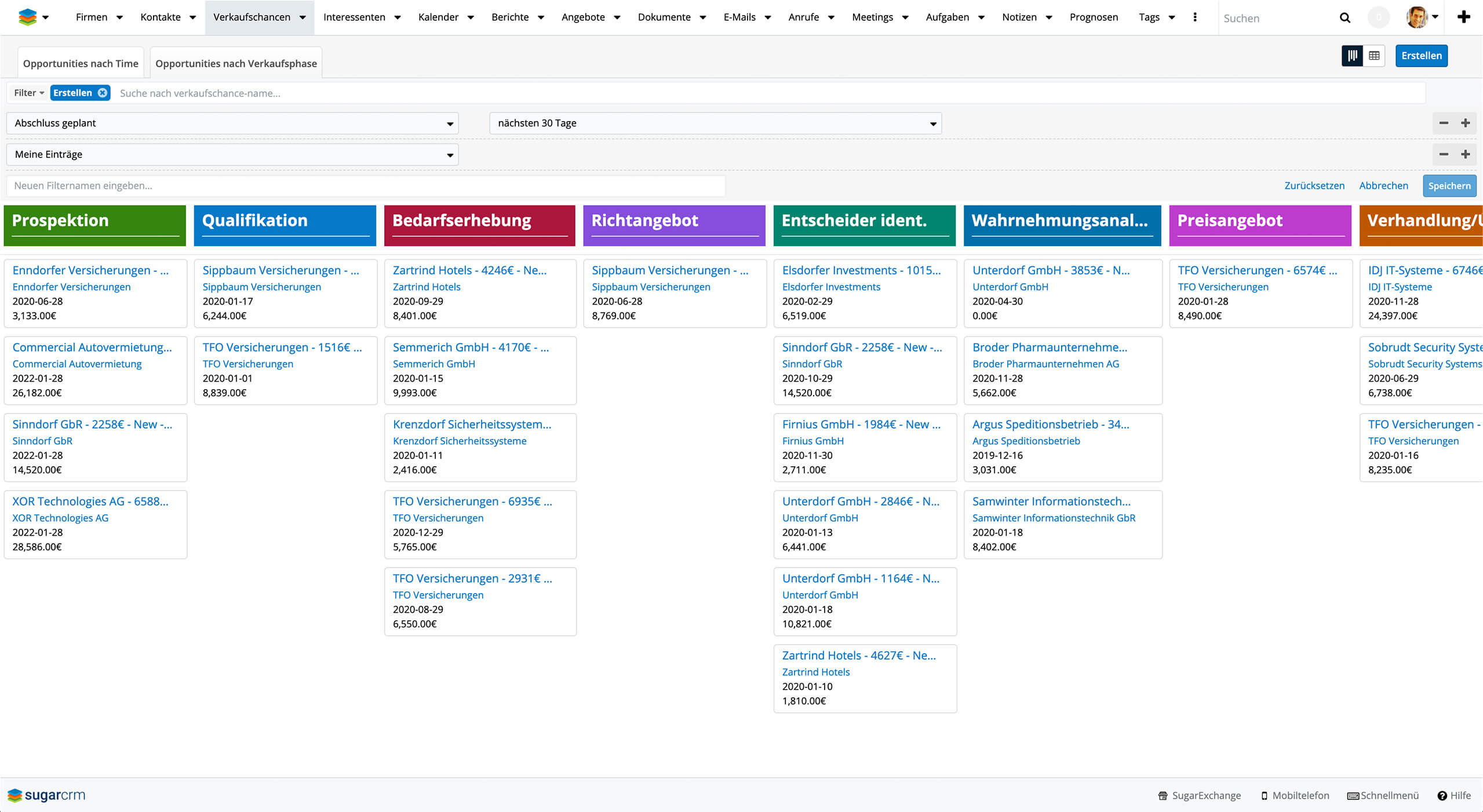This screenshot has height=812, width=1483.
Task: Remove the Abschluss geplant filter row
Action: (1444, 123)
